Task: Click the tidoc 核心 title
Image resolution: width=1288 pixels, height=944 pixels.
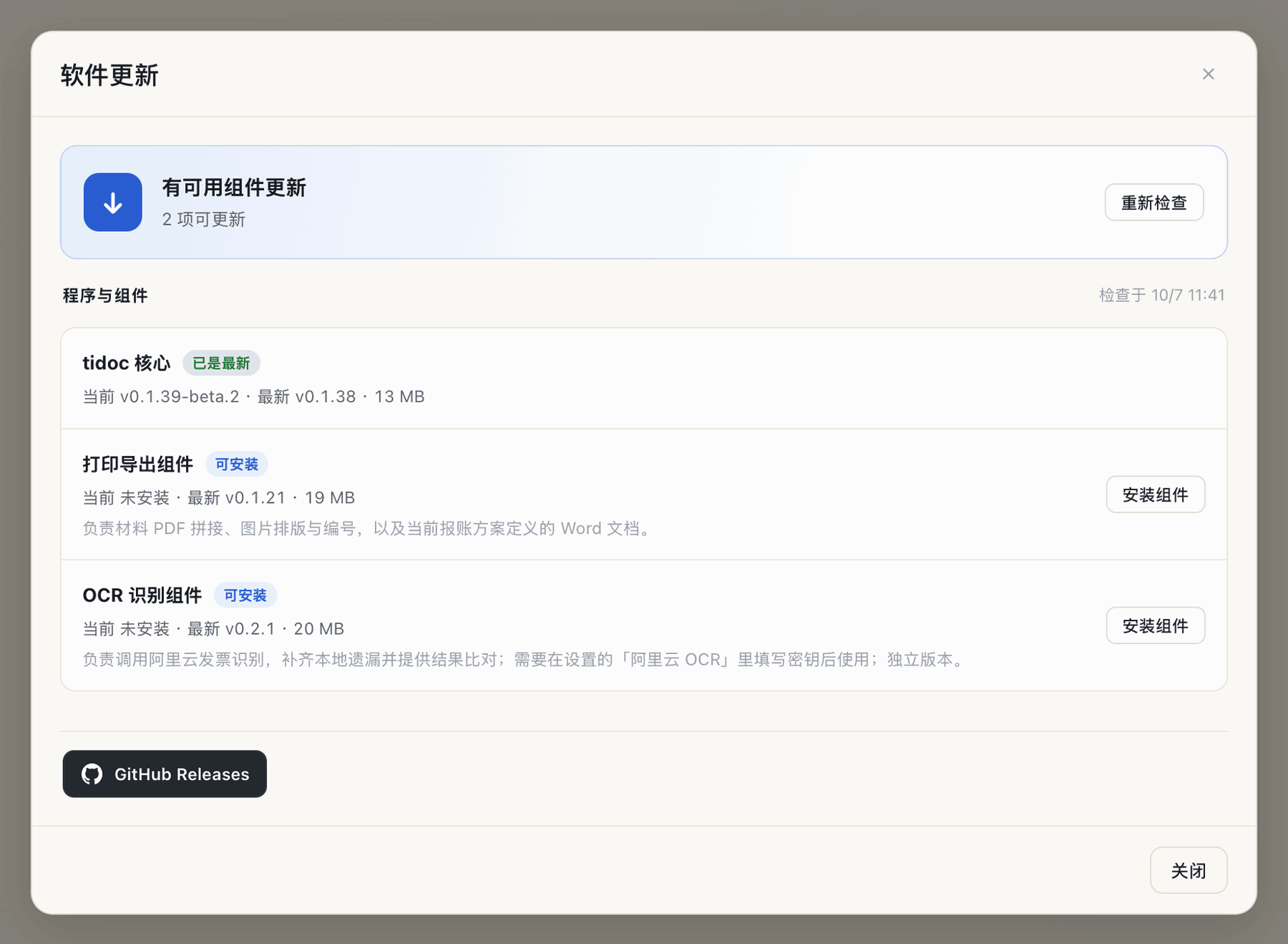Action: (127, 363)
